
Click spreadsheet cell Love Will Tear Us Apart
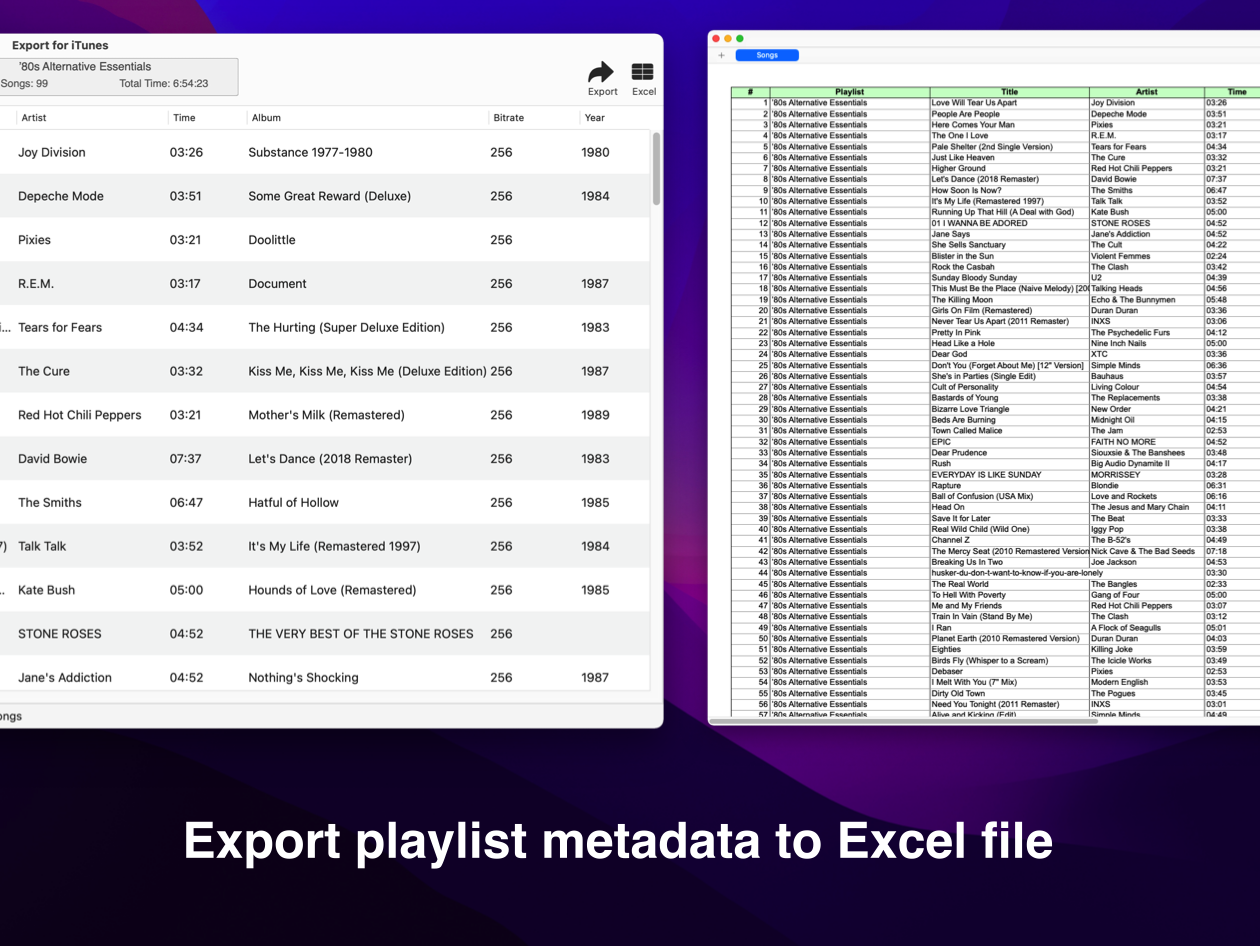(1009, 103)
